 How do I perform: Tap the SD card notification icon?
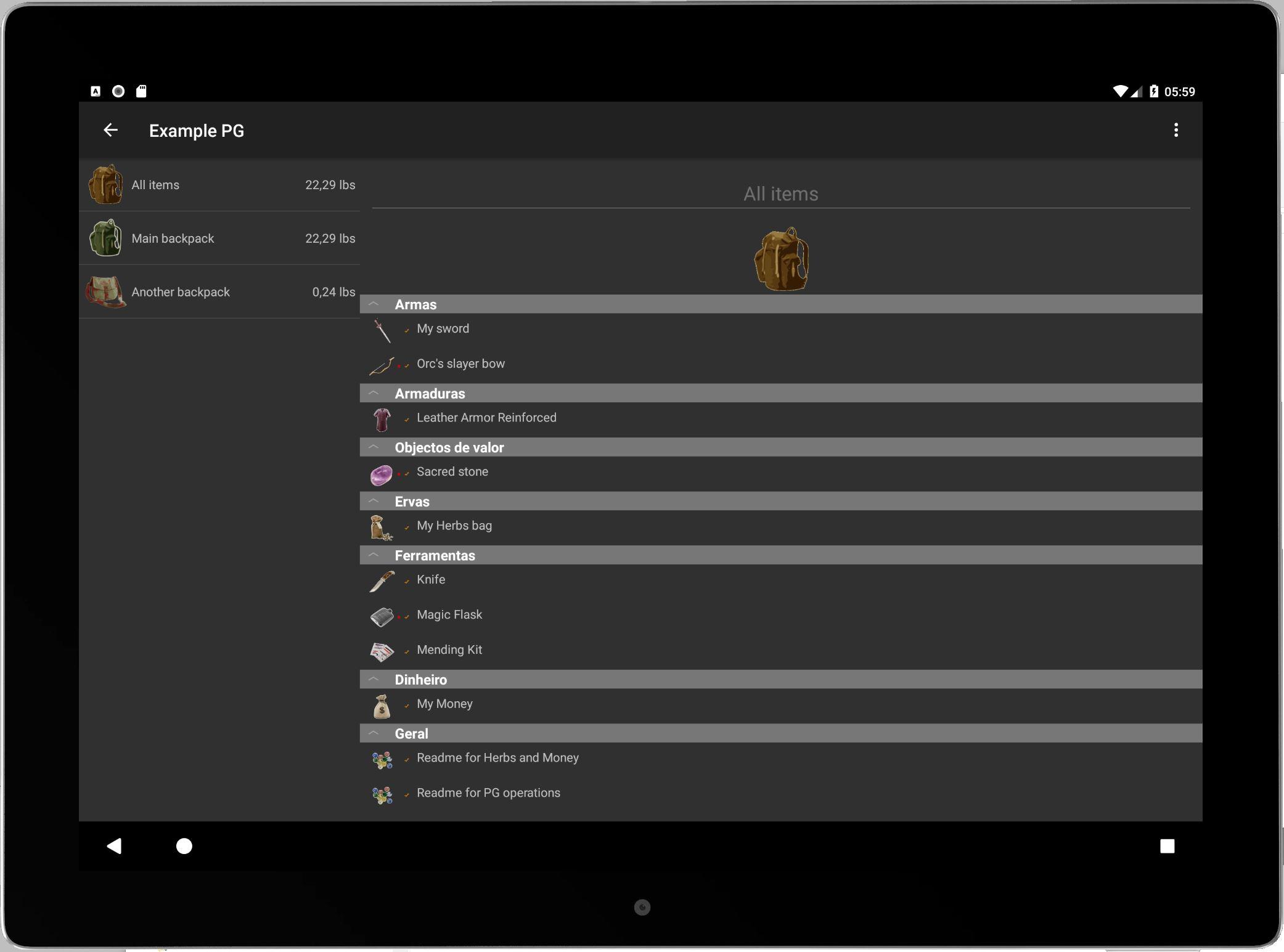(141, 91)
